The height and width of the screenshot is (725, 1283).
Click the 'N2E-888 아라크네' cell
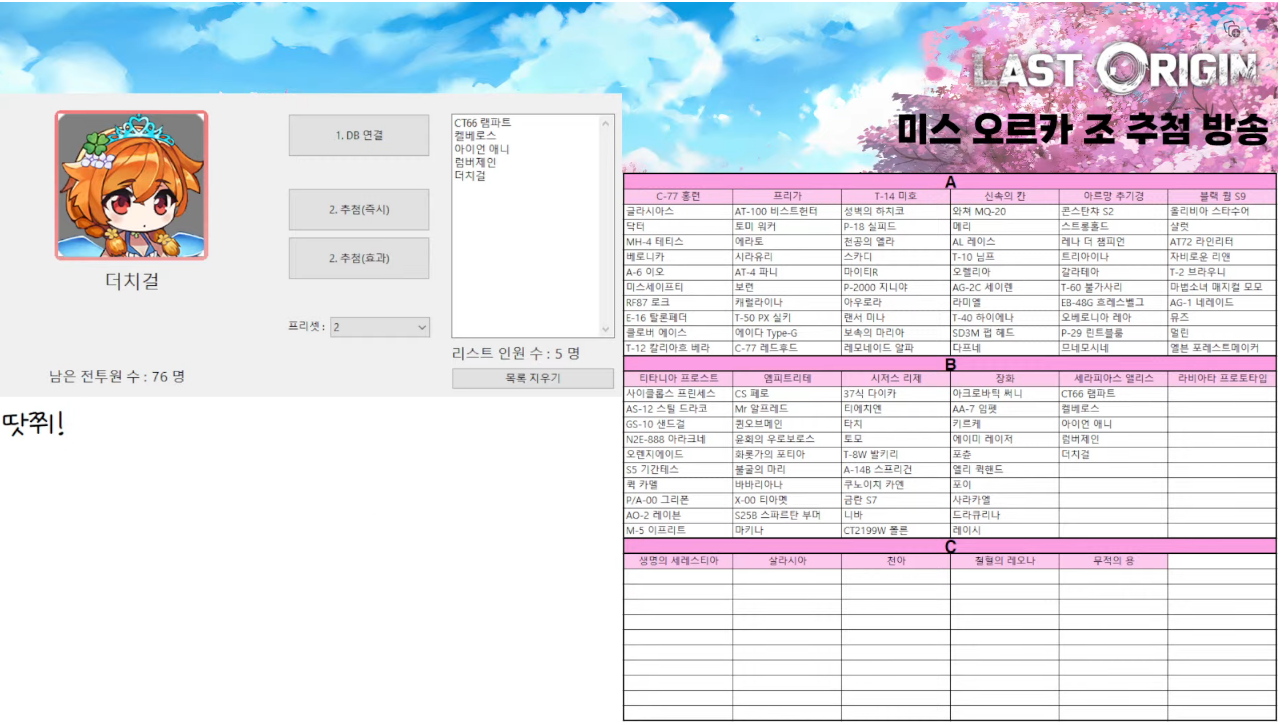pos(678,439)
